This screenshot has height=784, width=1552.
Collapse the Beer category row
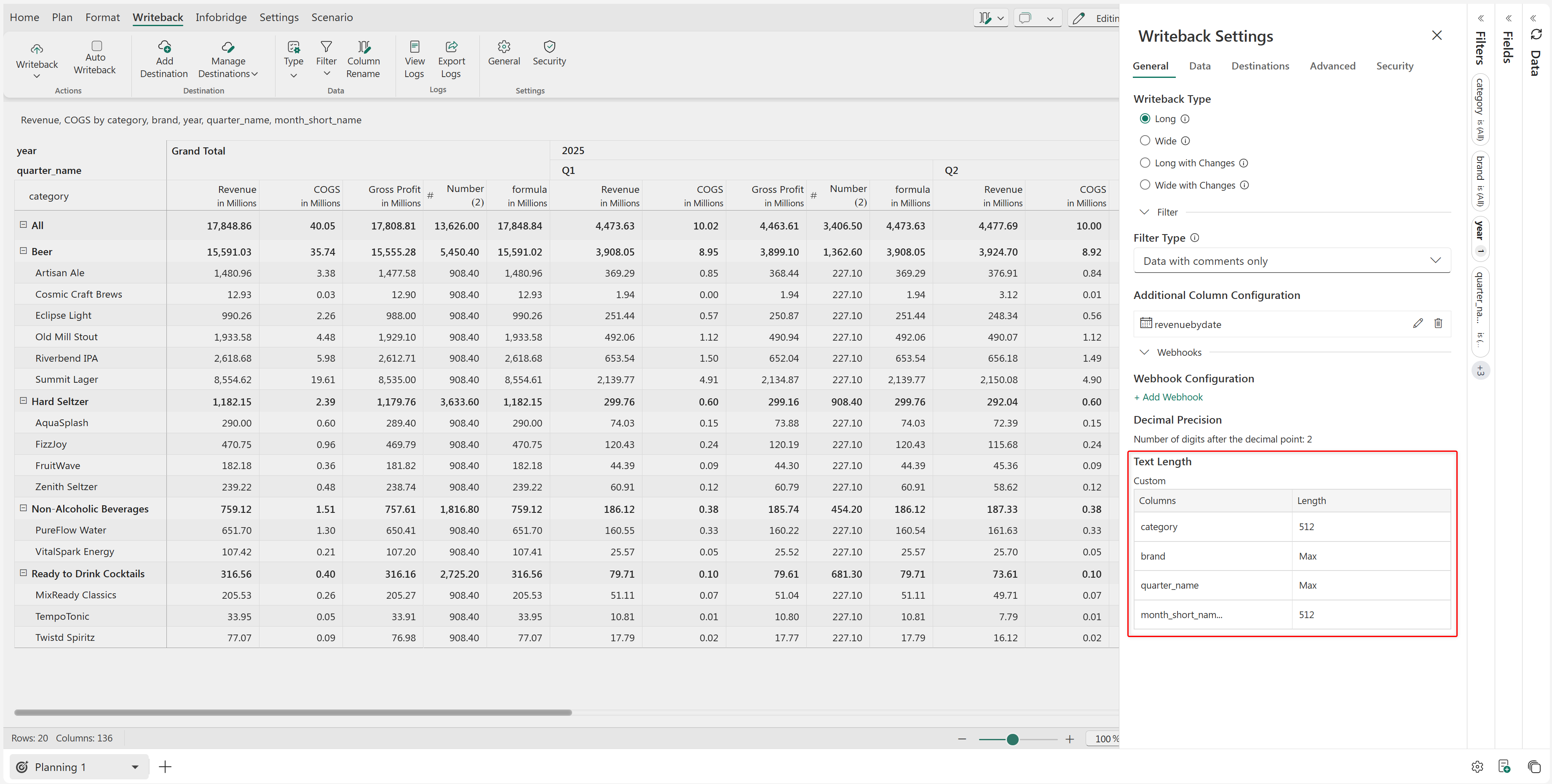click(x=24, y=251)
